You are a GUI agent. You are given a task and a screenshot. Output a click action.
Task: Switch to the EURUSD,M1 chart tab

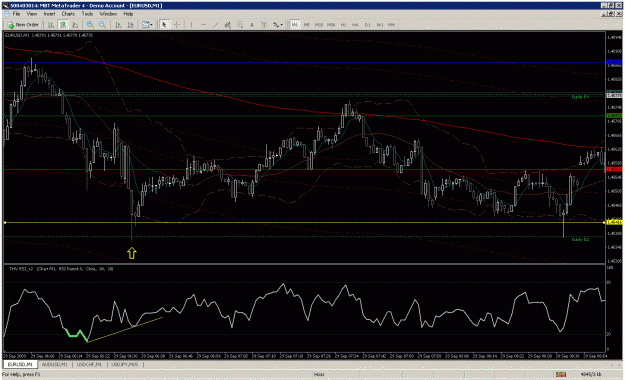tap(20, 364)
